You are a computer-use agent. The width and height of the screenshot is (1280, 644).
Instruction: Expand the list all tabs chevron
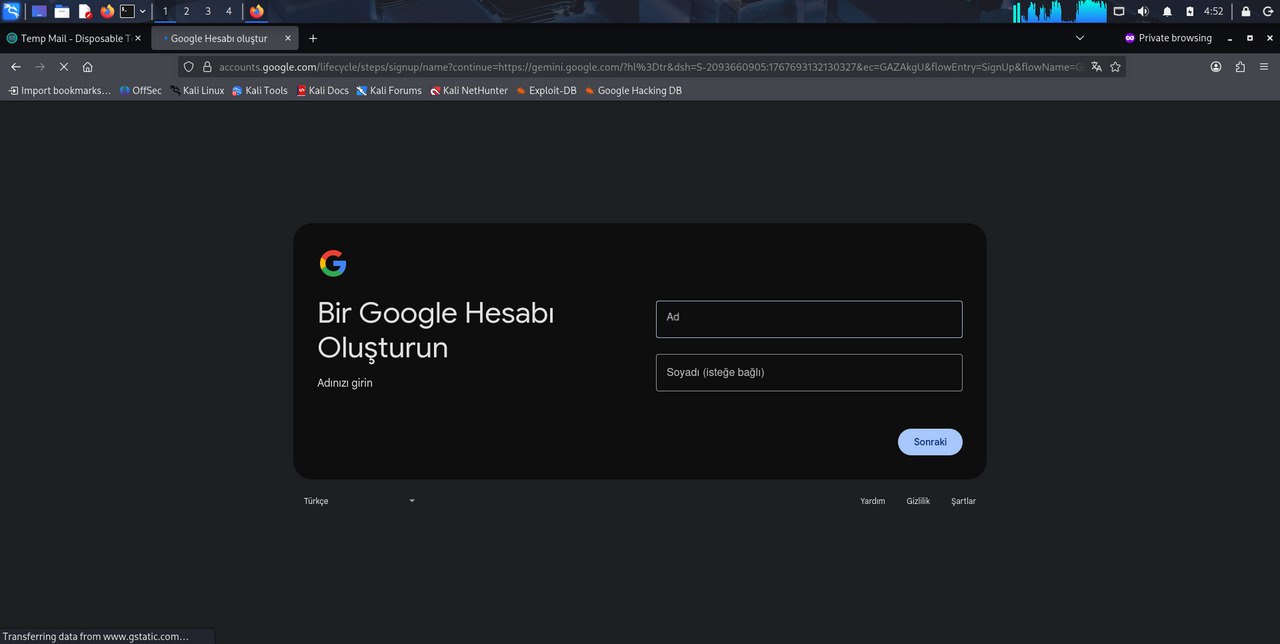[1080, 38]
